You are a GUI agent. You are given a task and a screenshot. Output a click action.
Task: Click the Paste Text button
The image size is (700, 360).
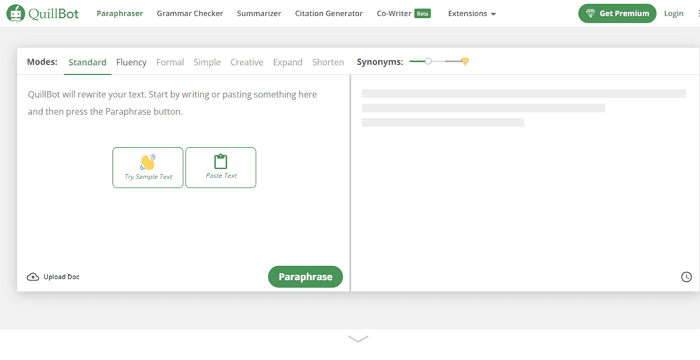[x=221, y=167]
